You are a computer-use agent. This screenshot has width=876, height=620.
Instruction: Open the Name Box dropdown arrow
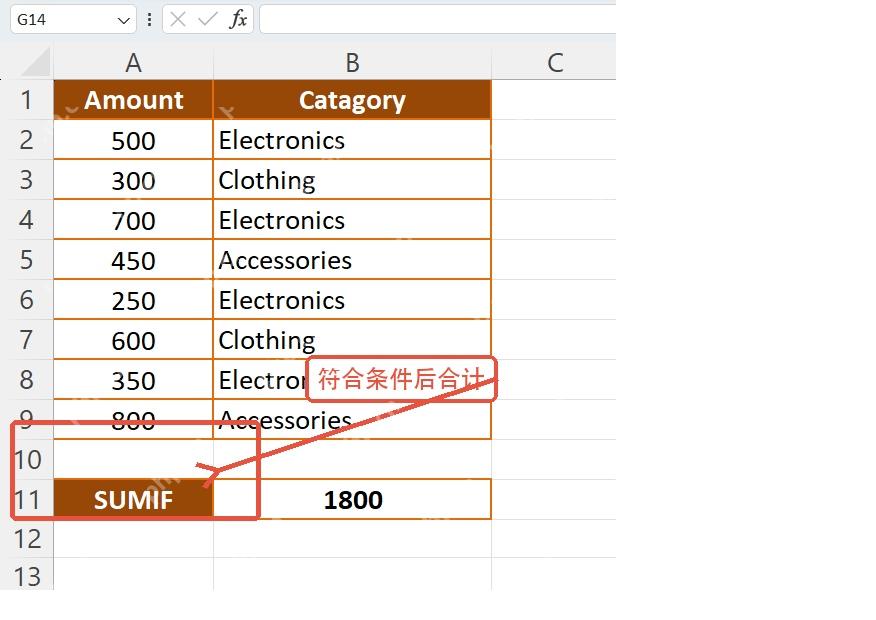(123, 21)
